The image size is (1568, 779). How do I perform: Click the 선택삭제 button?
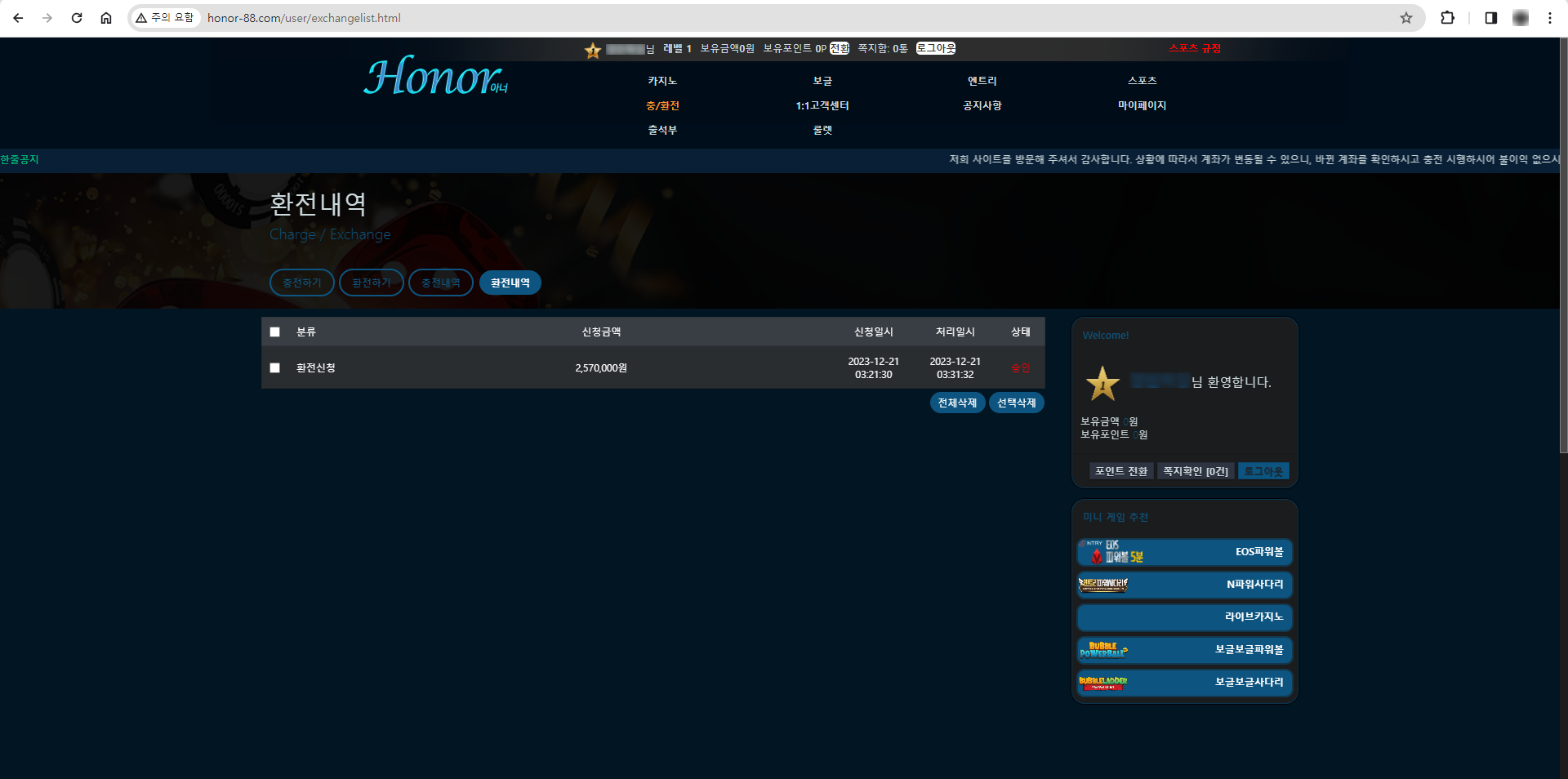point(1017,403)
